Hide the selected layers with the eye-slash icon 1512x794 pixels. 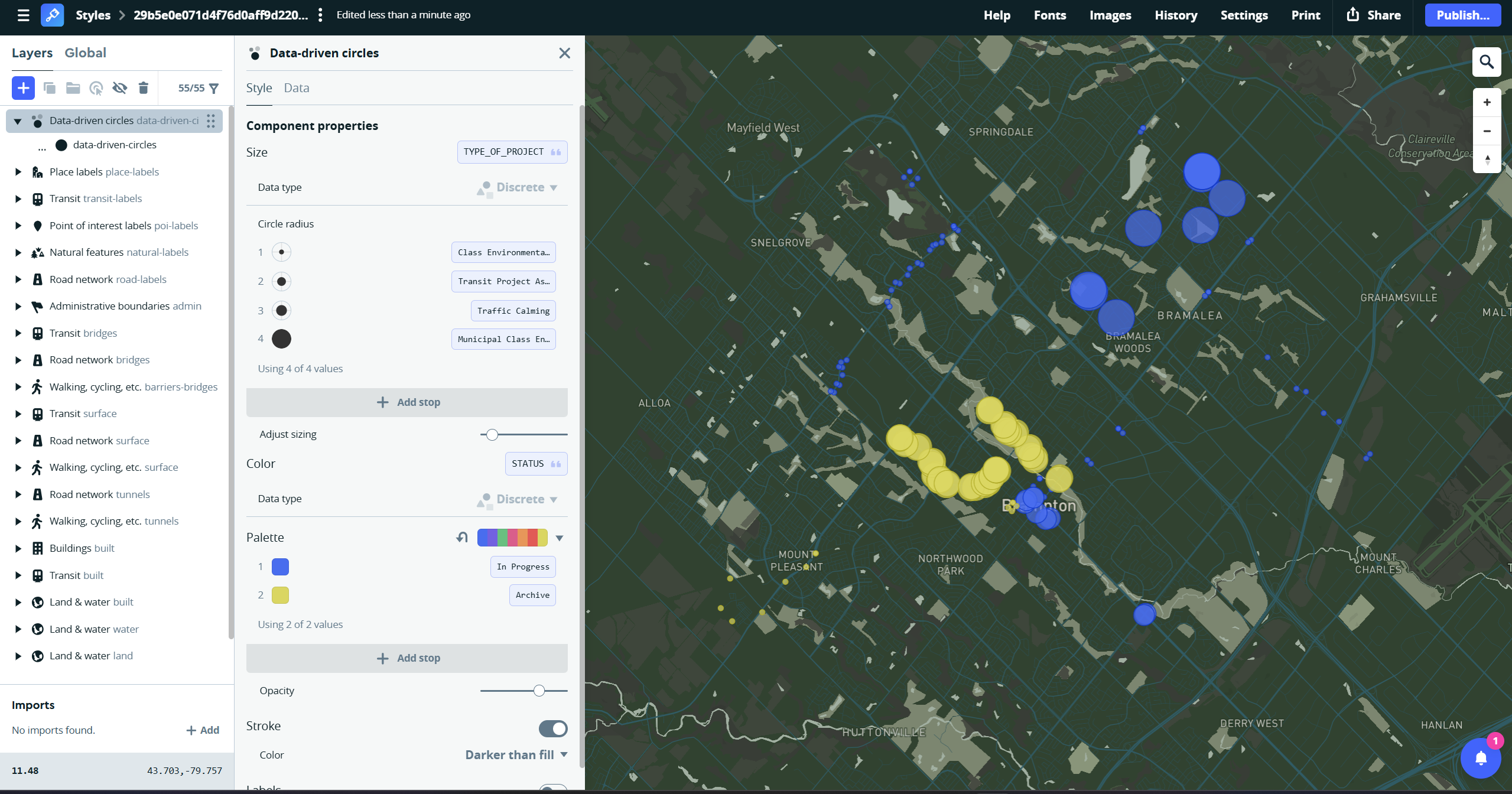tap(120, 88)
